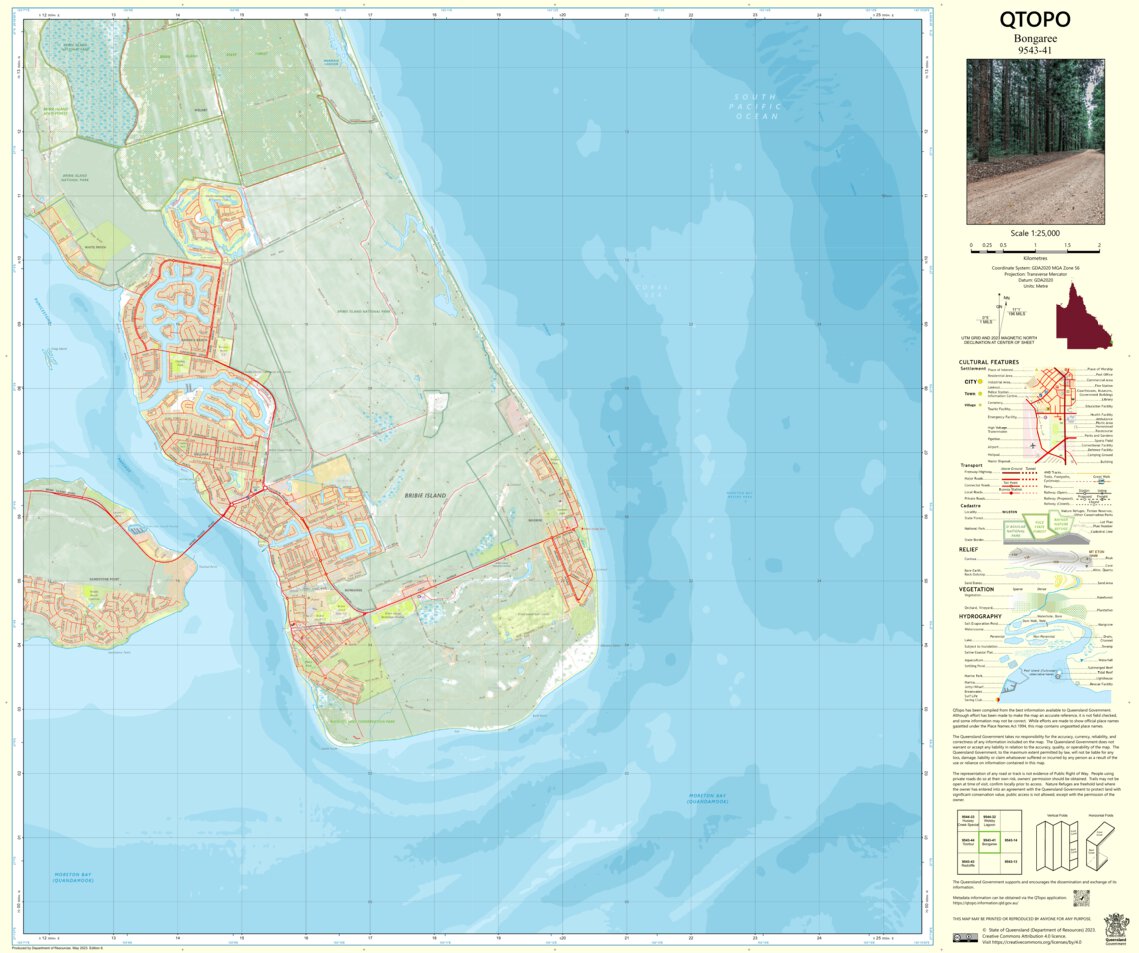The height and width of the screenshot is (953, 1139).
Task: Click the Vertical Folds diagram illustration
Action: pyautogui.click(x=1057, y=845)
